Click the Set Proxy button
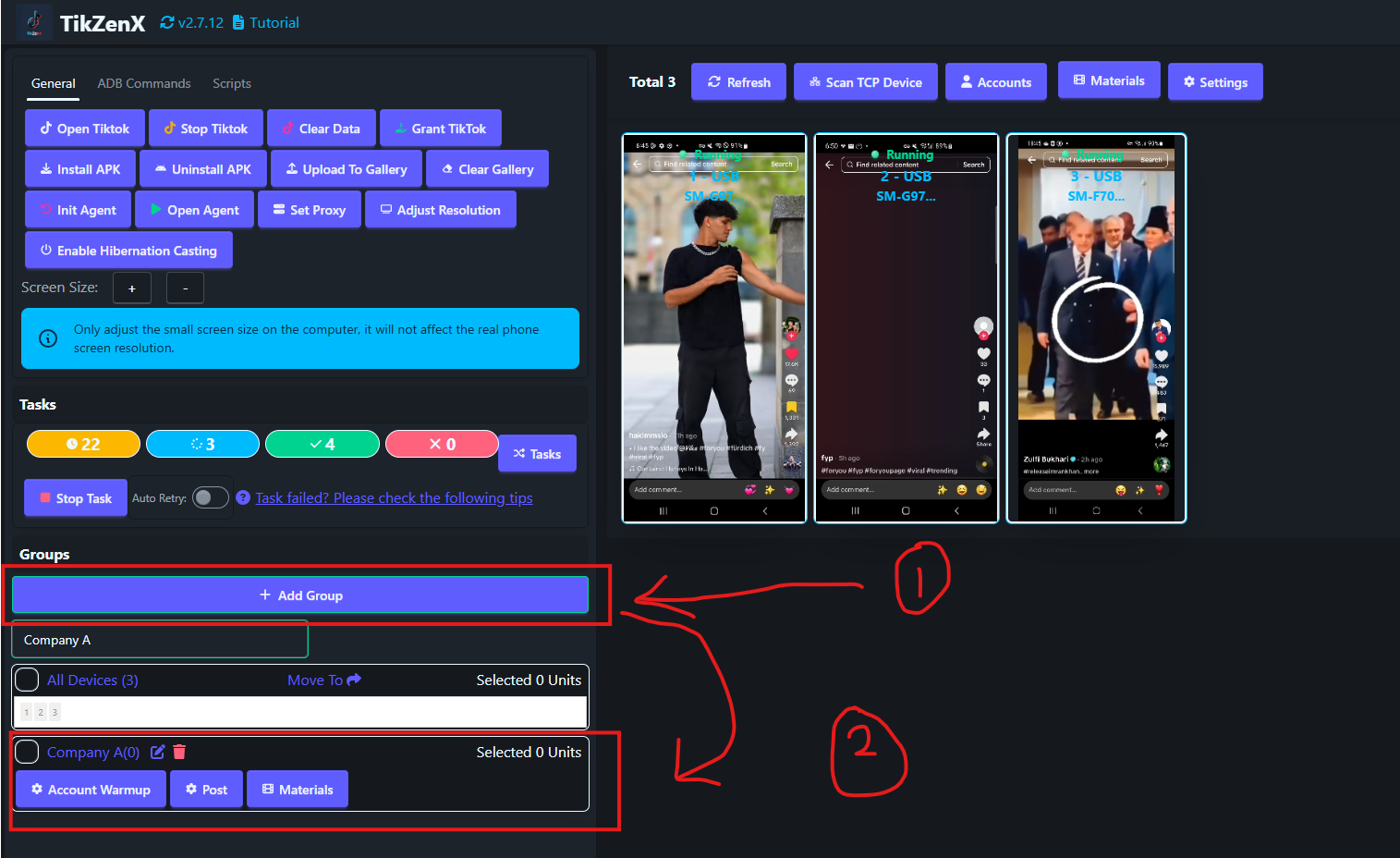 point(310,210)
